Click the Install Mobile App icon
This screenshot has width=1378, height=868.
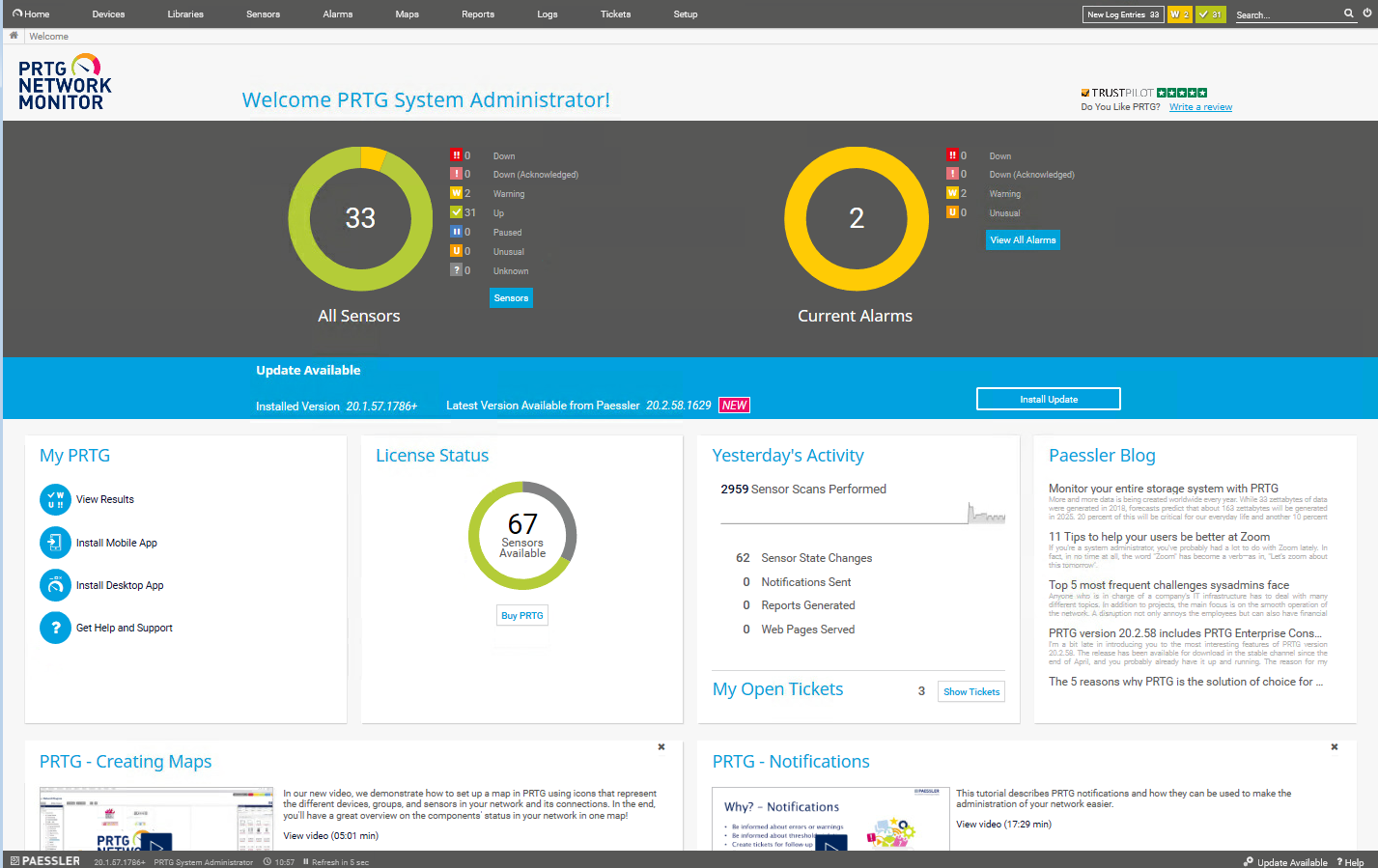[55, 543]
